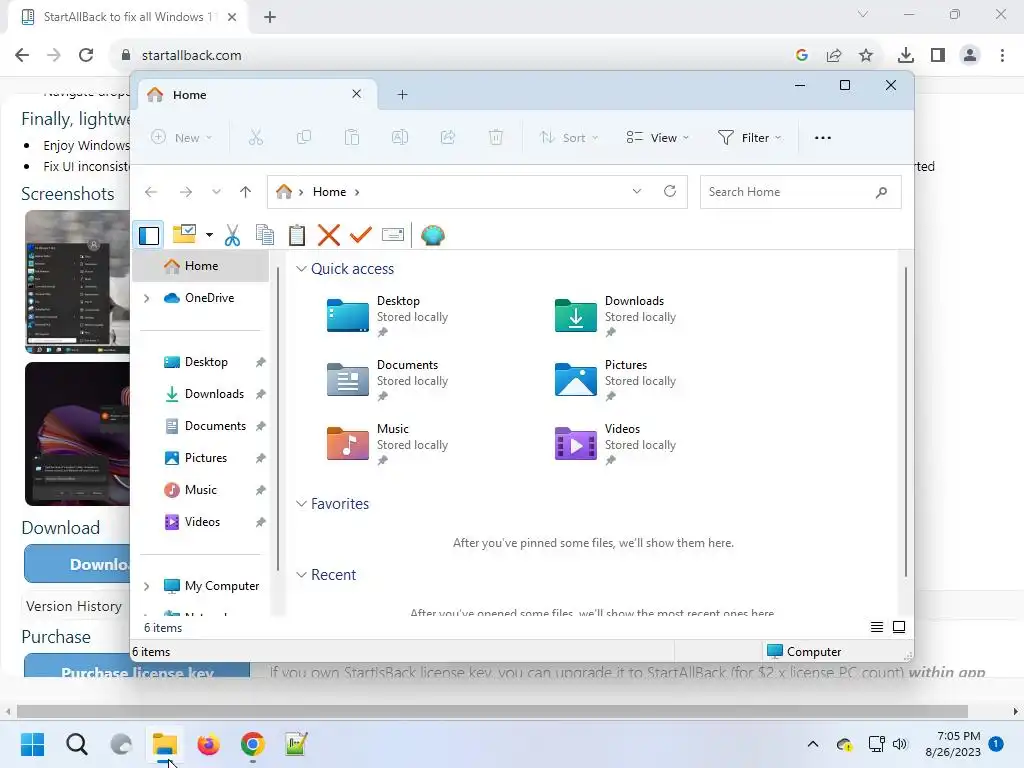
Task: Collapse the Quick access section
Action: pyautogui.click(x=301, y=268)
